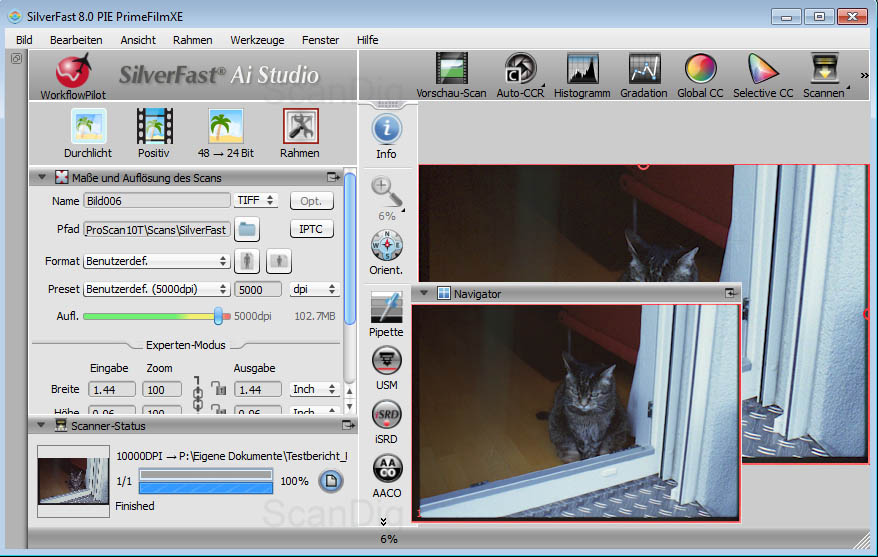Open the Fenster menu
This screenshot has height=557, width=878.
pyautogui.click(x=320, y=40)
